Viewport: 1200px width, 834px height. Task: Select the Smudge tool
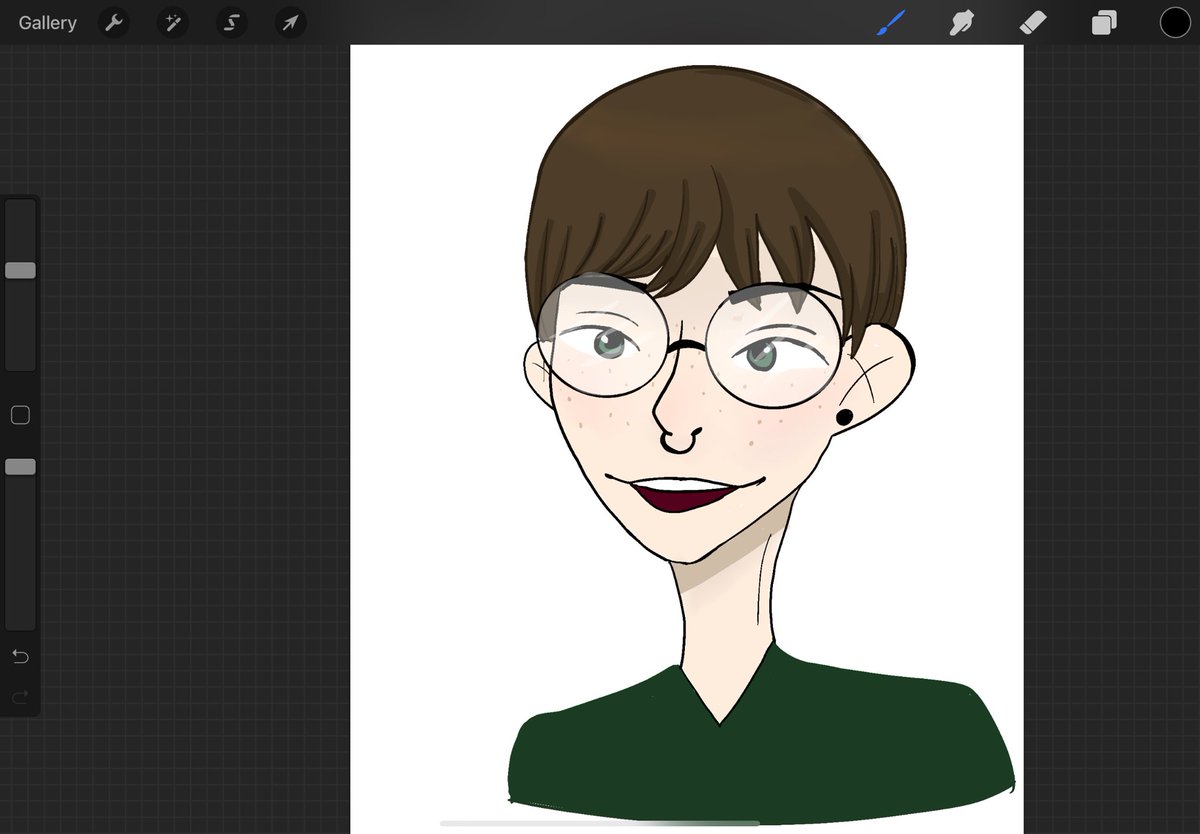coord(961,23)
